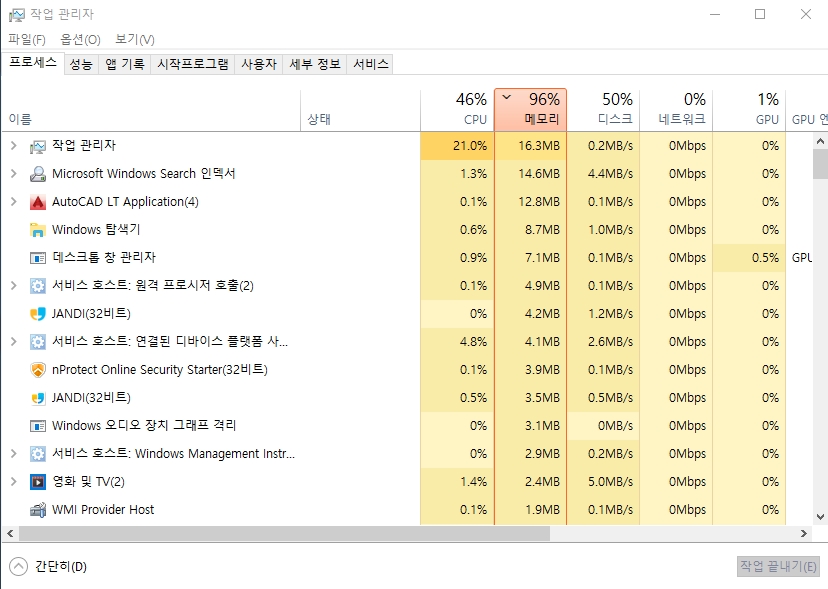Click the Microsoft Windows Search indexer icon
This screenshot has width=828, height=589.
pos(38,174)
